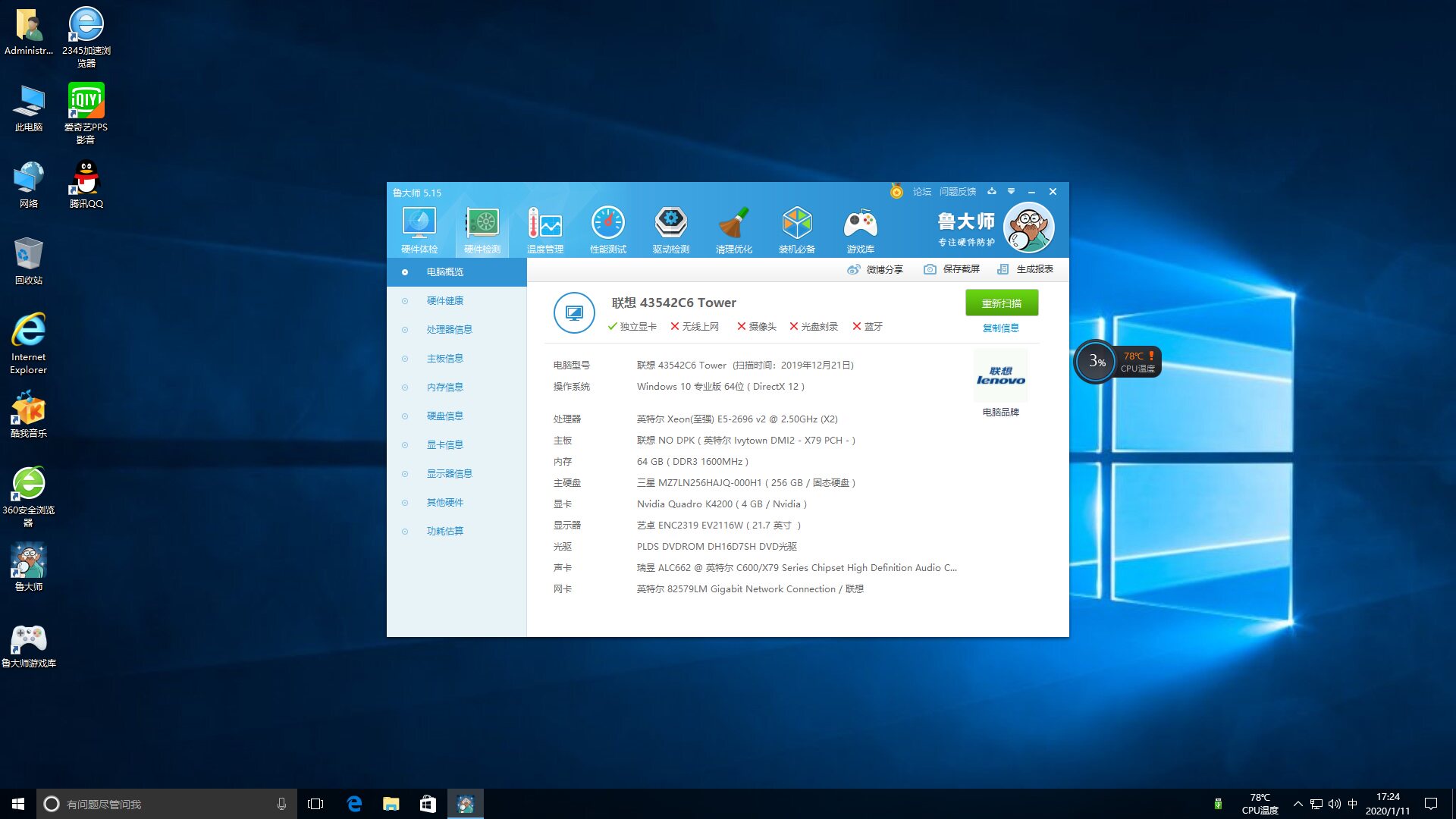Open 酷我音乐 desktop icon
Screen dimensions: 1456x819
[x=29, y=414]
